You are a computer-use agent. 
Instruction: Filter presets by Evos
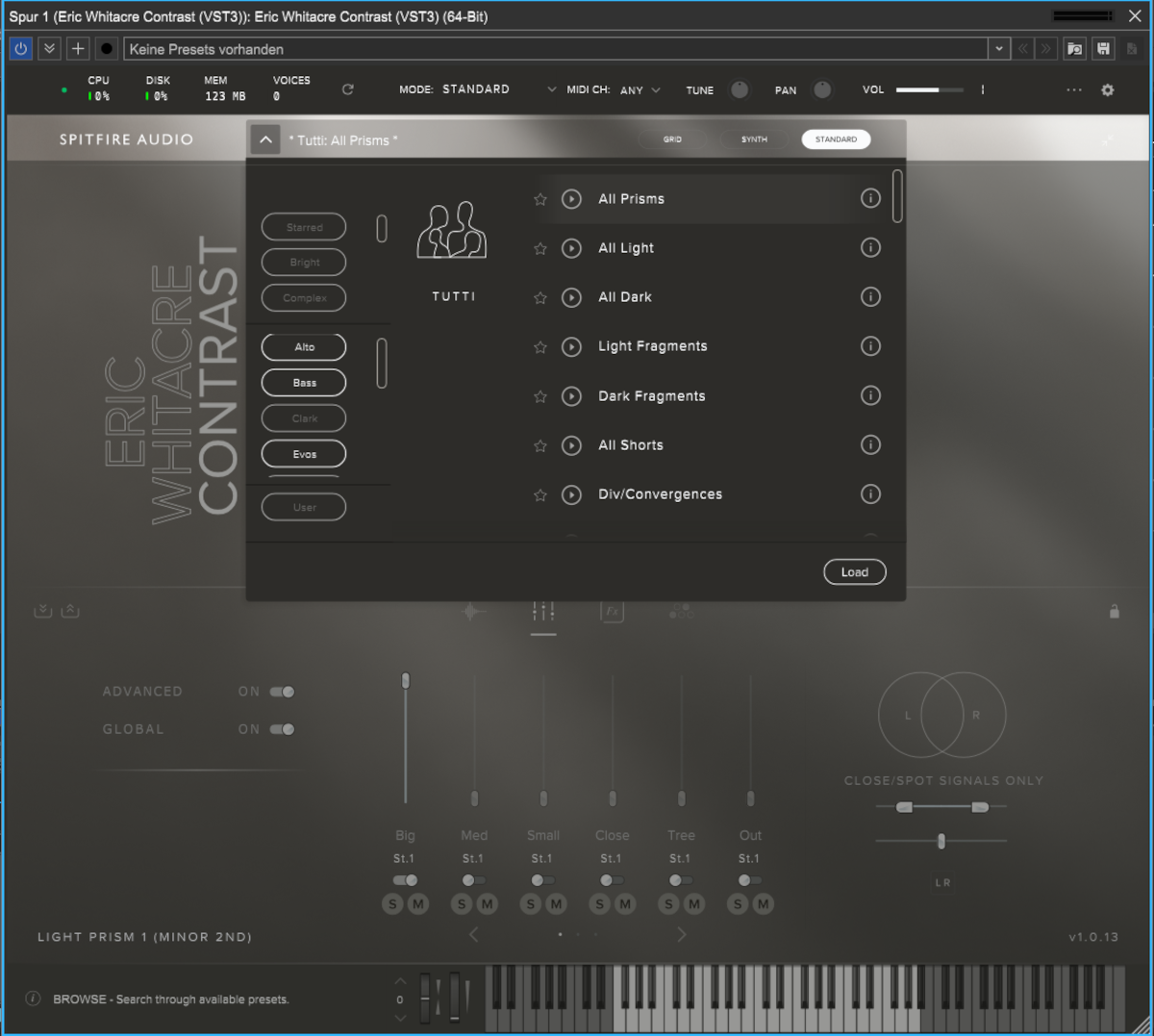coord(304,454)
